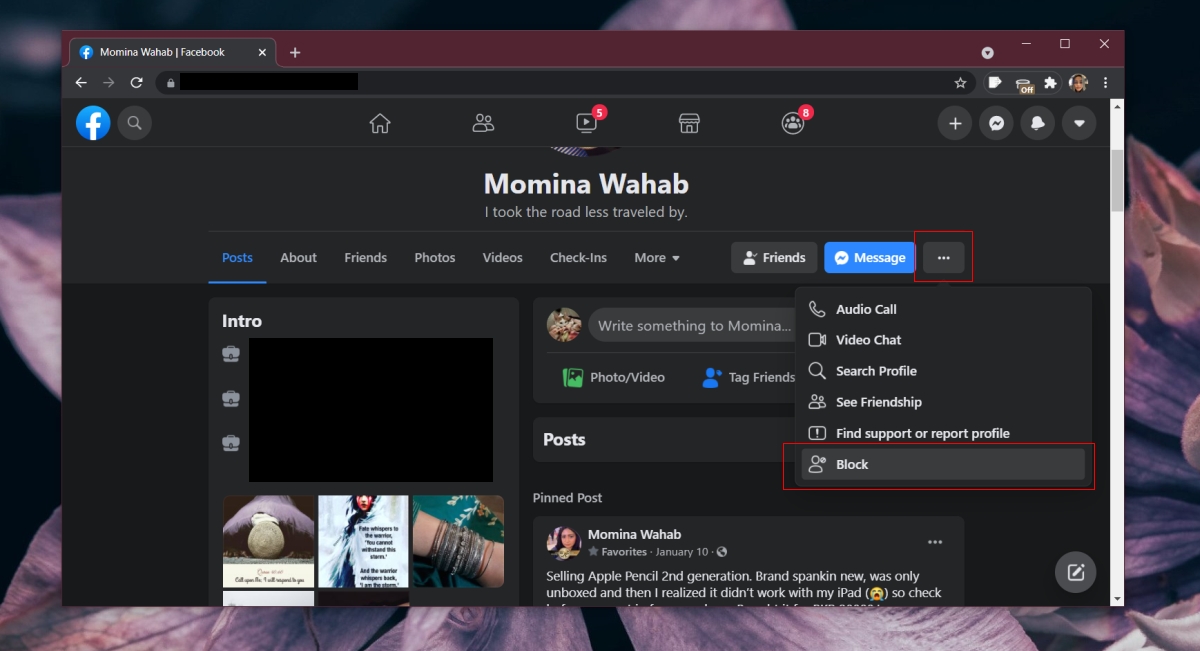Click the extension icon marked Off

click(x=1024, y=84)
